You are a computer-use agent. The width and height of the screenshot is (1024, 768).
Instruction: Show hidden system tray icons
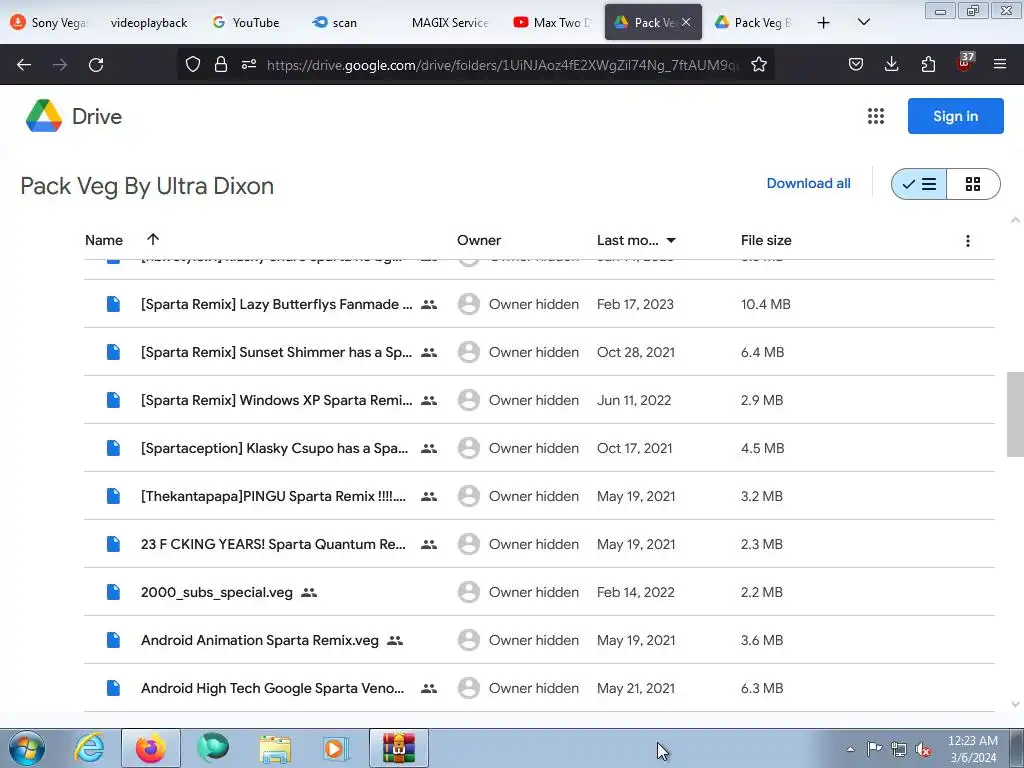click(x=850, y=749)
